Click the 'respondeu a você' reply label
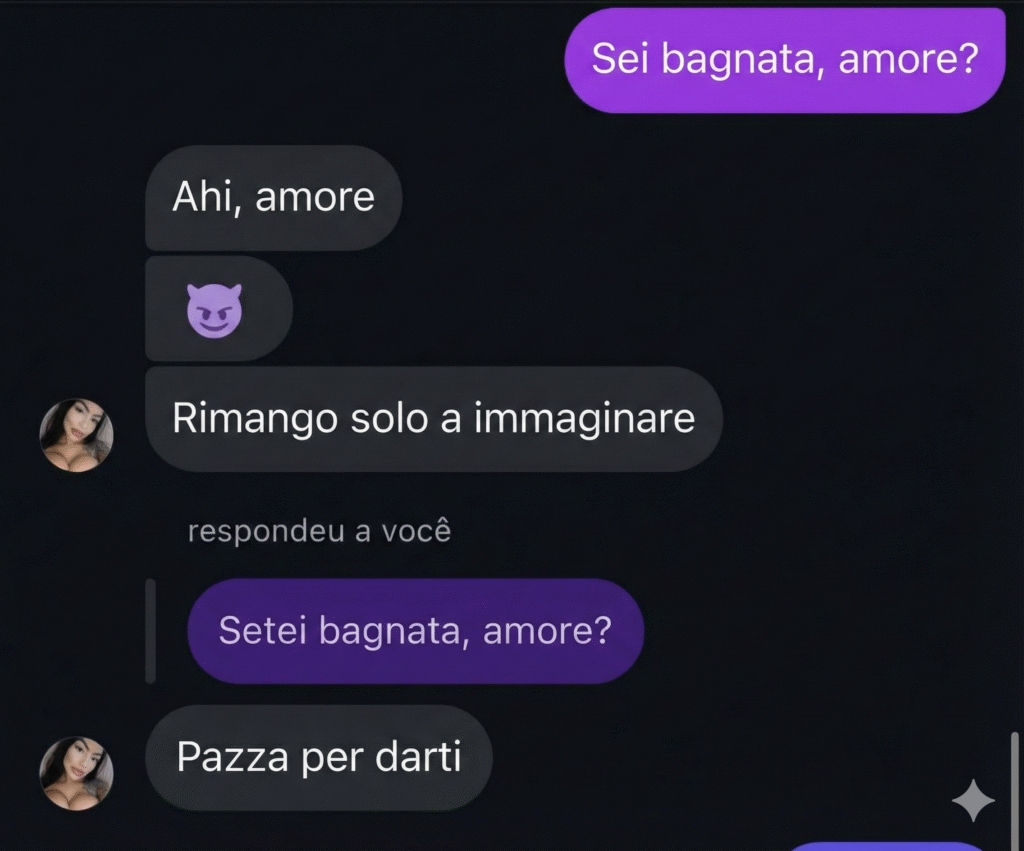 (x=319, y=531)
